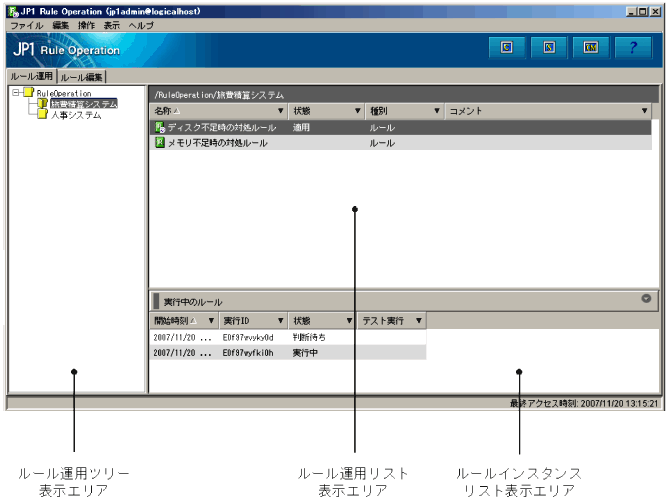Click the 旅費精算システム folder icon in tree
The height and width of the screenshot is (503, 668).
coord(42,103)
